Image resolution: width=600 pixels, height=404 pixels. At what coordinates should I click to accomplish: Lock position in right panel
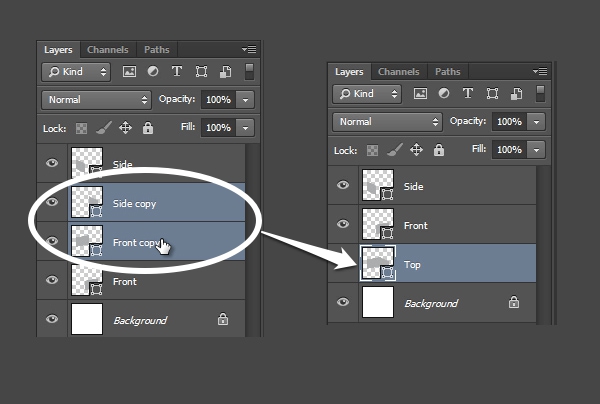point(416,150)
